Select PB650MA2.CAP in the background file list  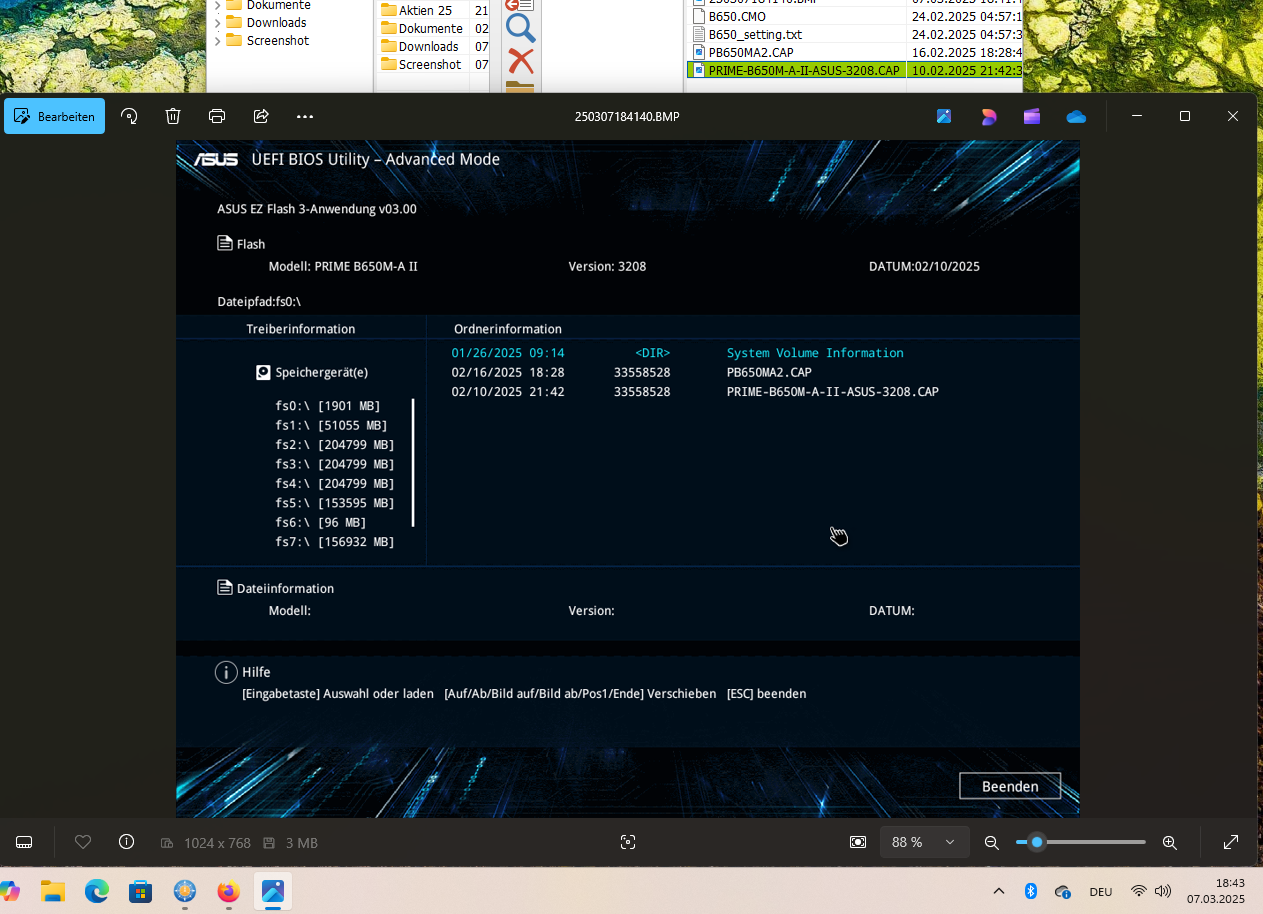tap(750, 52)
